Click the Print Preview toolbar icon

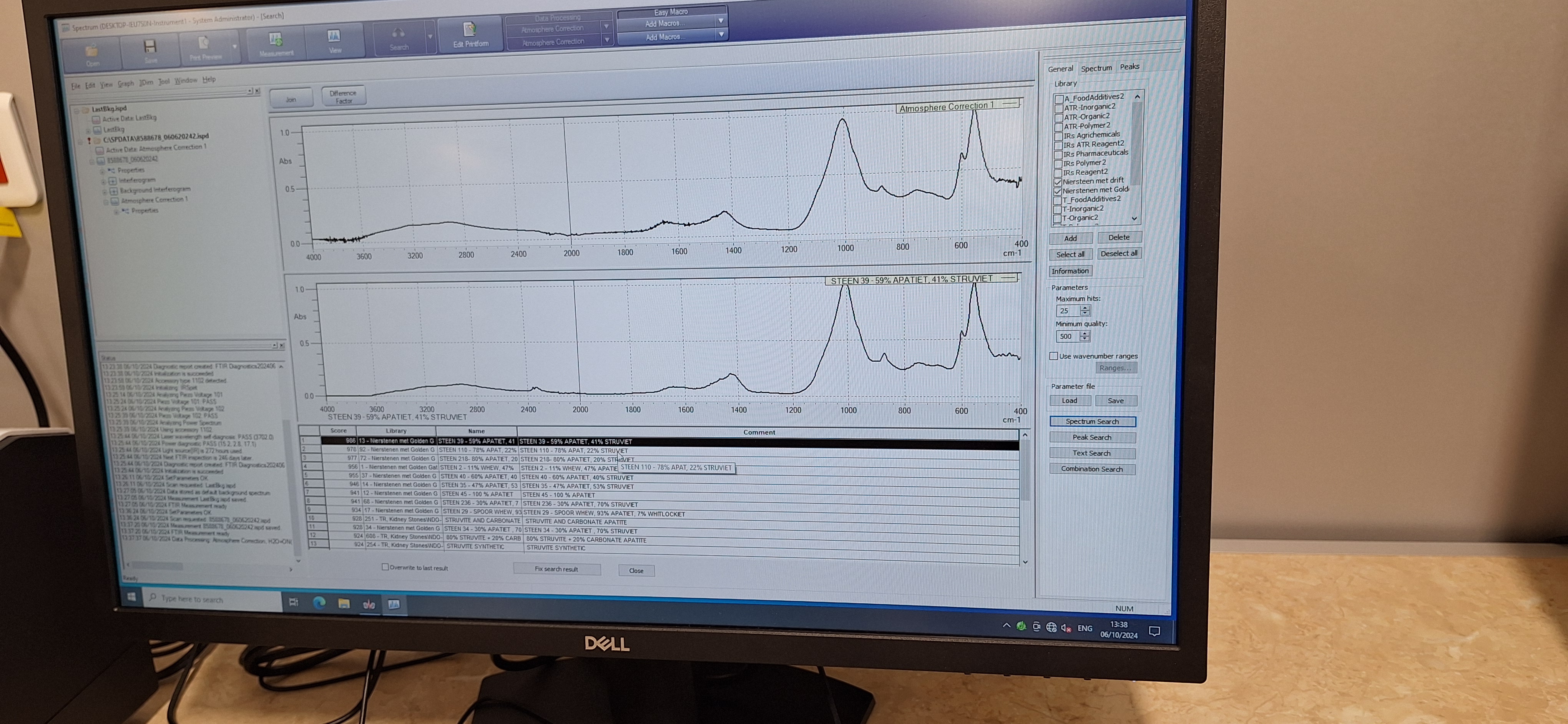(204, 43)
